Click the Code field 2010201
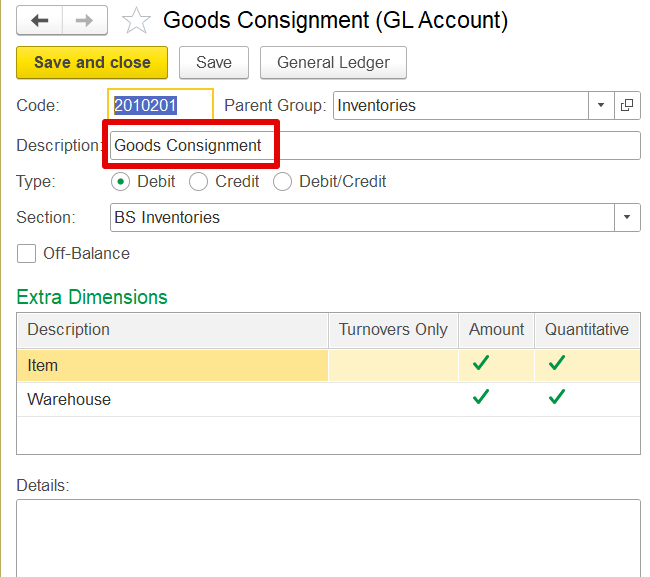This screenshot has height=577, width=650. (160, 105)
